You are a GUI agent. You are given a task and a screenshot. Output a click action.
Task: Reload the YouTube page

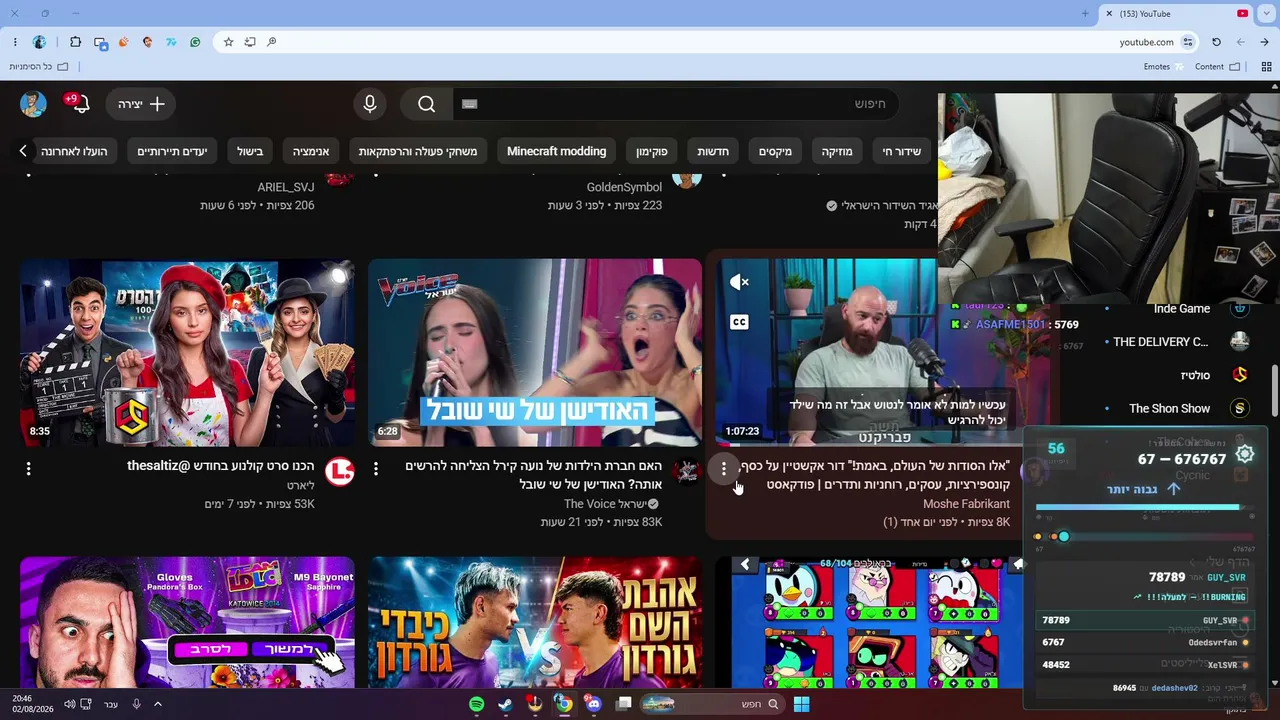point(1216,42)
